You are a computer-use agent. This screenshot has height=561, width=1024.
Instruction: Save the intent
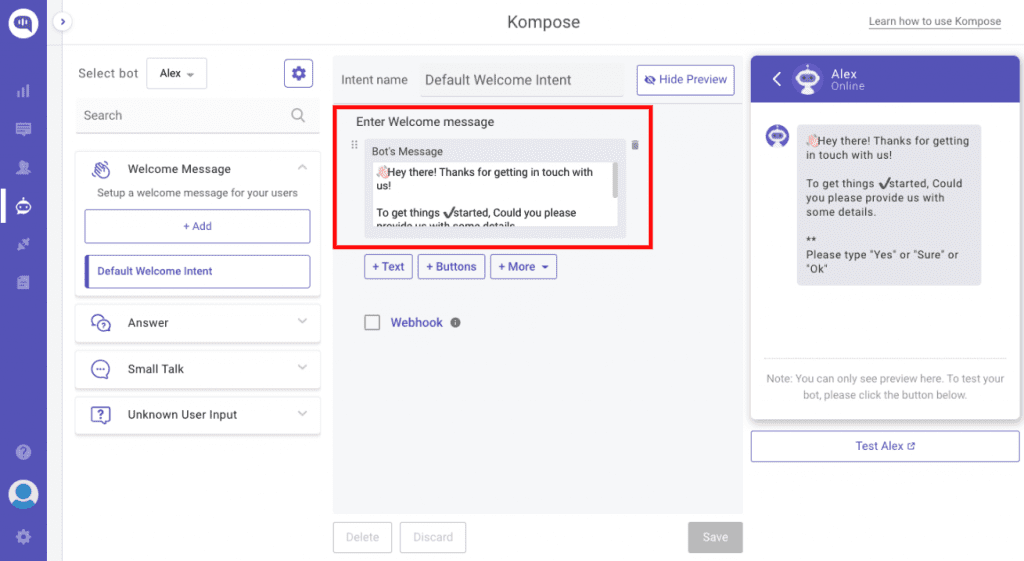[715, 537]
